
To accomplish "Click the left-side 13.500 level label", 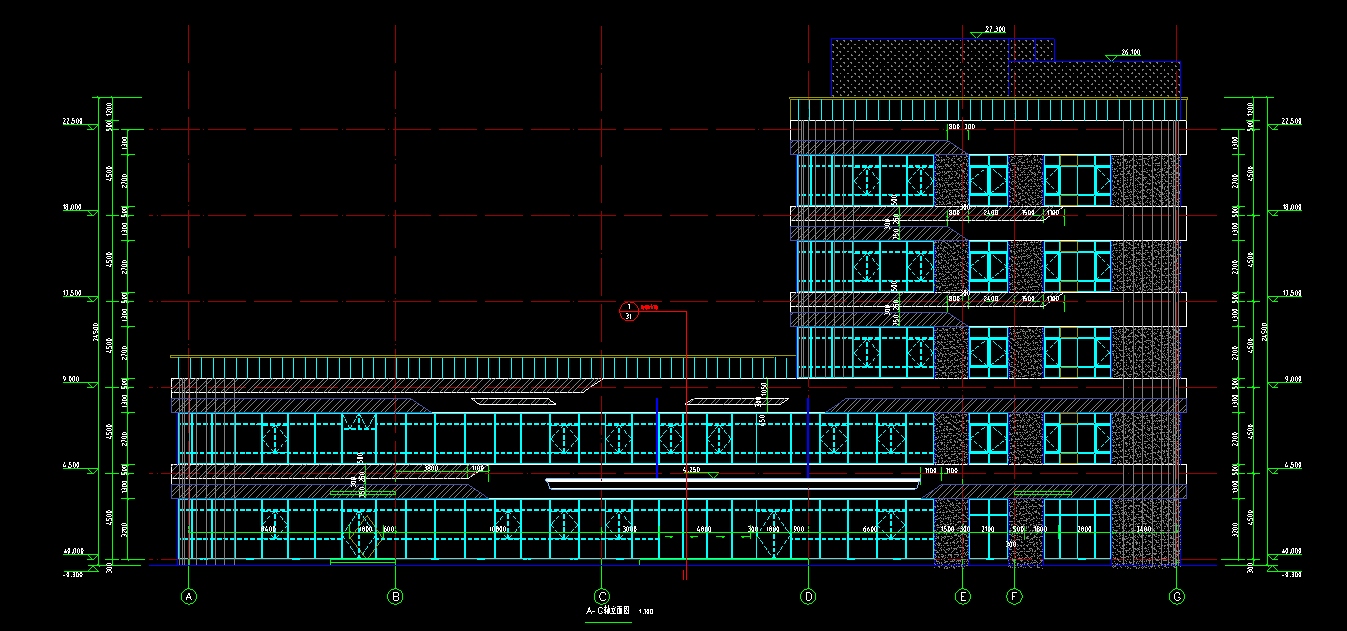I will coord(73,293).
